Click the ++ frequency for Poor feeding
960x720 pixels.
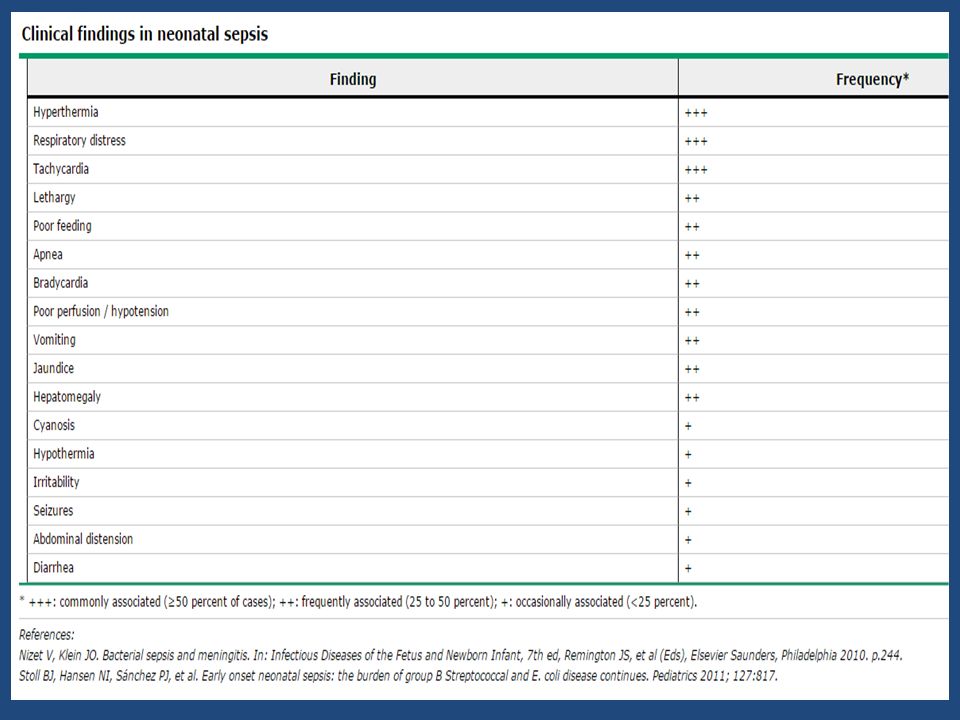692,227
